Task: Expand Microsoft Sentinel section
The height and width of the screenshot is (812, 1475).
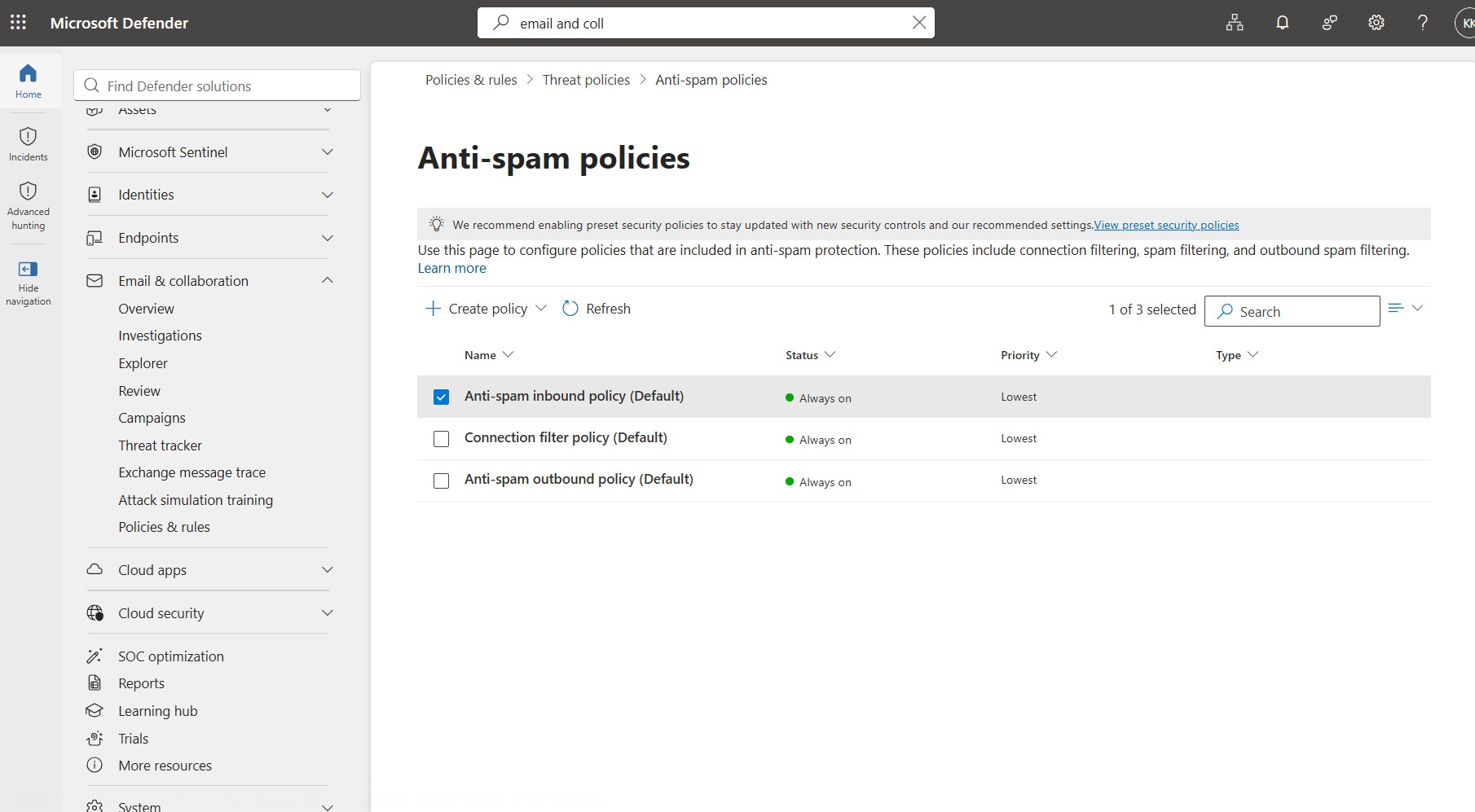Action: 328,151
